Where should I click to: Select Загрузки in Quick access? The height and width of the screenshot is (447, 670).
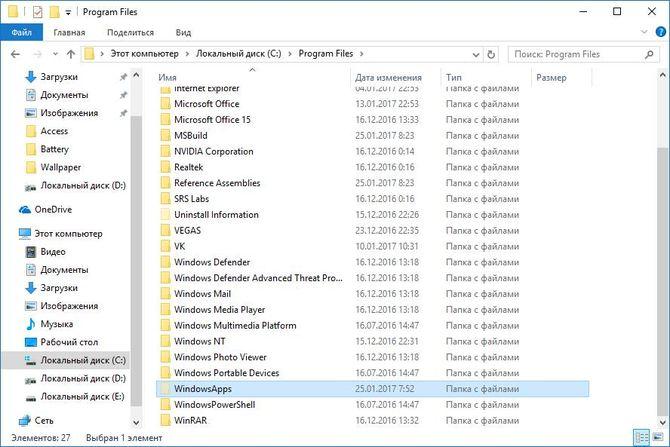(x=59, y=77)
